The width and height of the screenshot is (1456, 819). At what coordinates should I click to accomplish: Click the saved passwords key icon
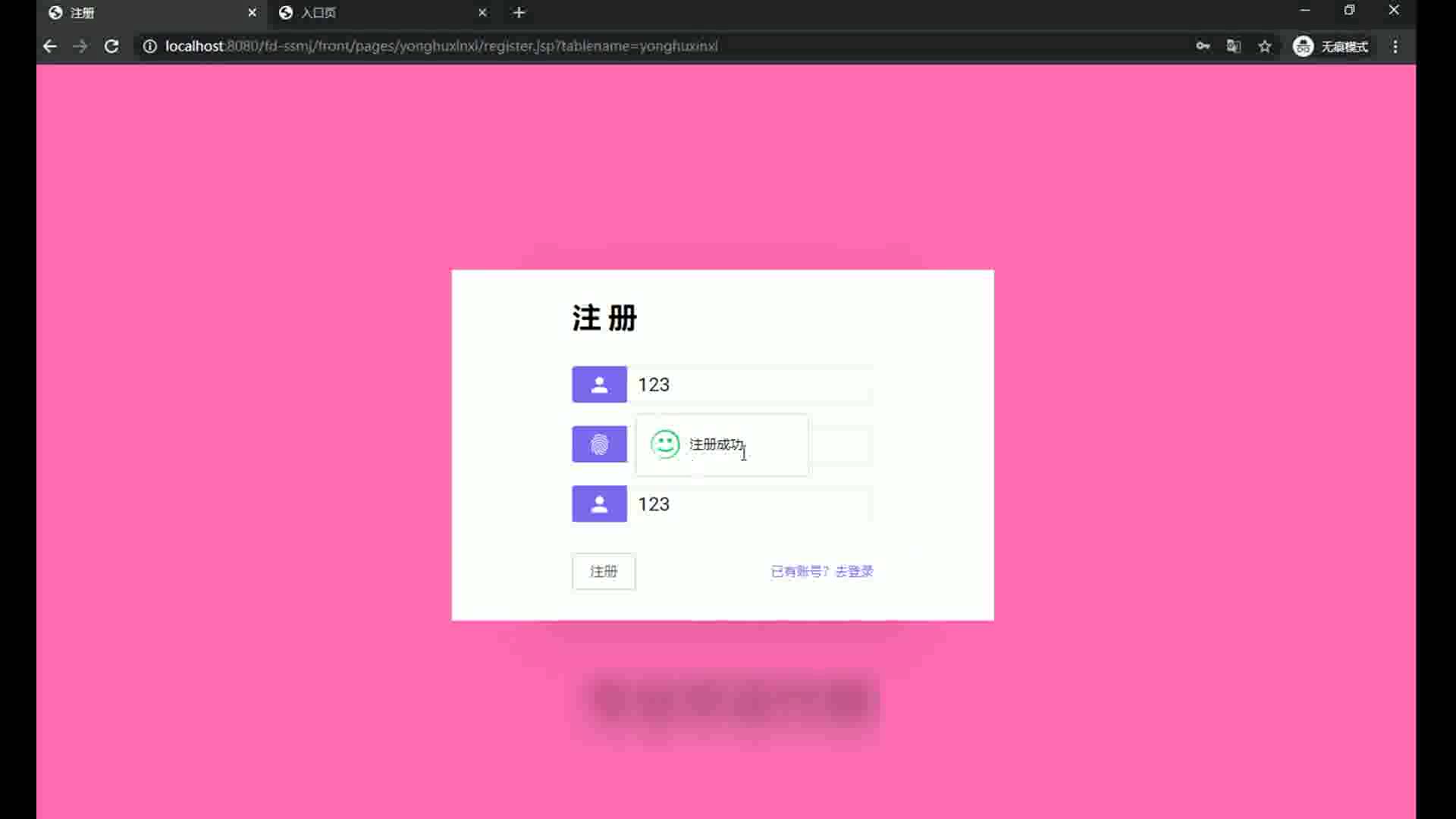[x=1203, y=46]
